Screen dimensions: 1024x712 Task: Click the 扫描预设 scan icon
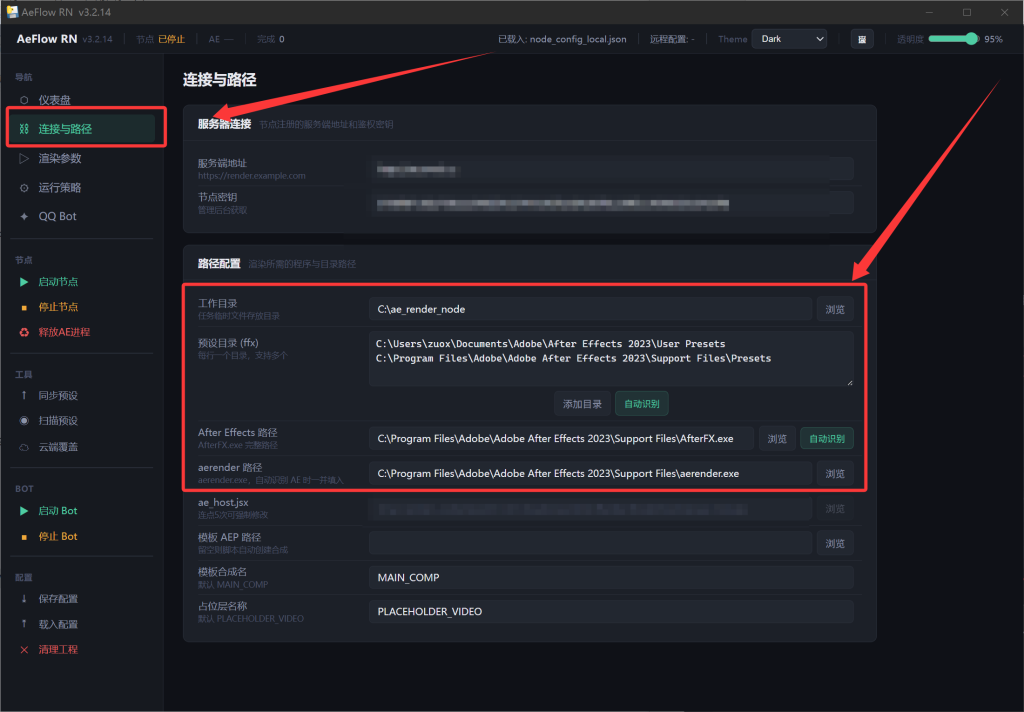(24, 421)
